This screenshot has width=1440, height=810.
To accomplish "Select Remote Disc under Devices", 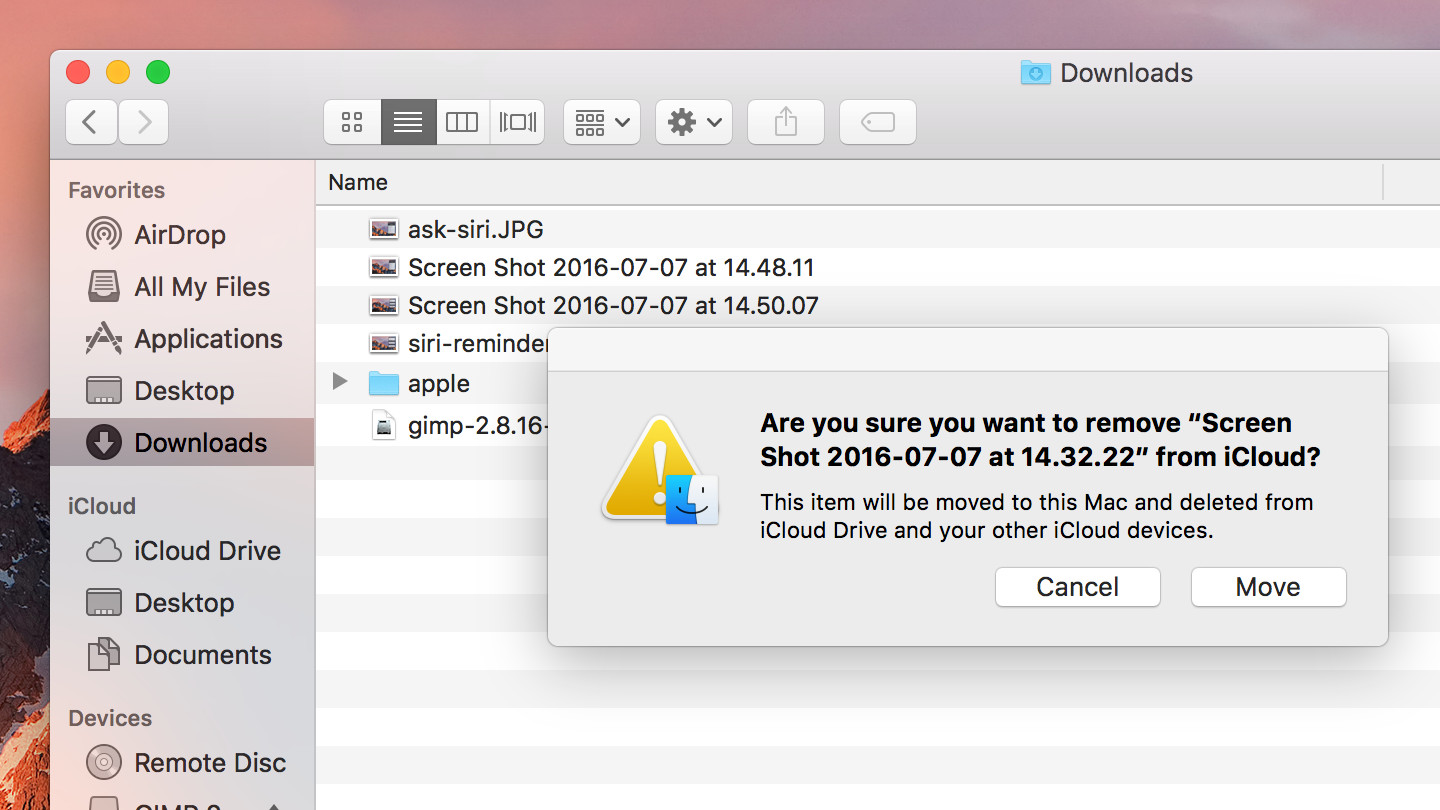I will click(x=181, y=763).
